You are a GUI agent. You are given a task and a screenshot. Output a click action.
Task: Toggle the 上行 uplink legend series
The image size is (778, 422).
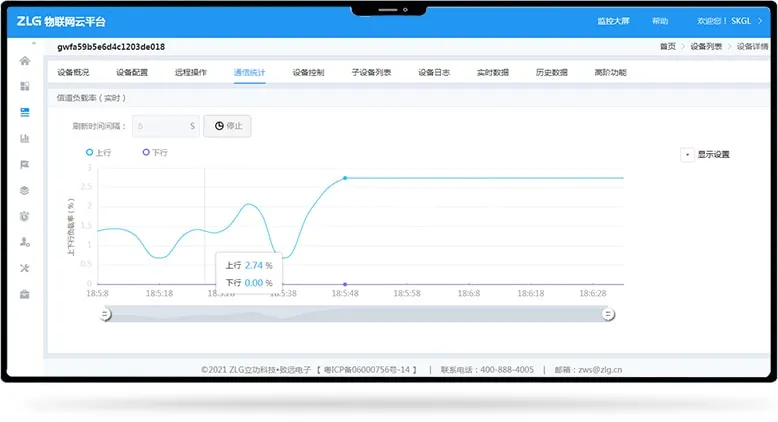(98, 153)
